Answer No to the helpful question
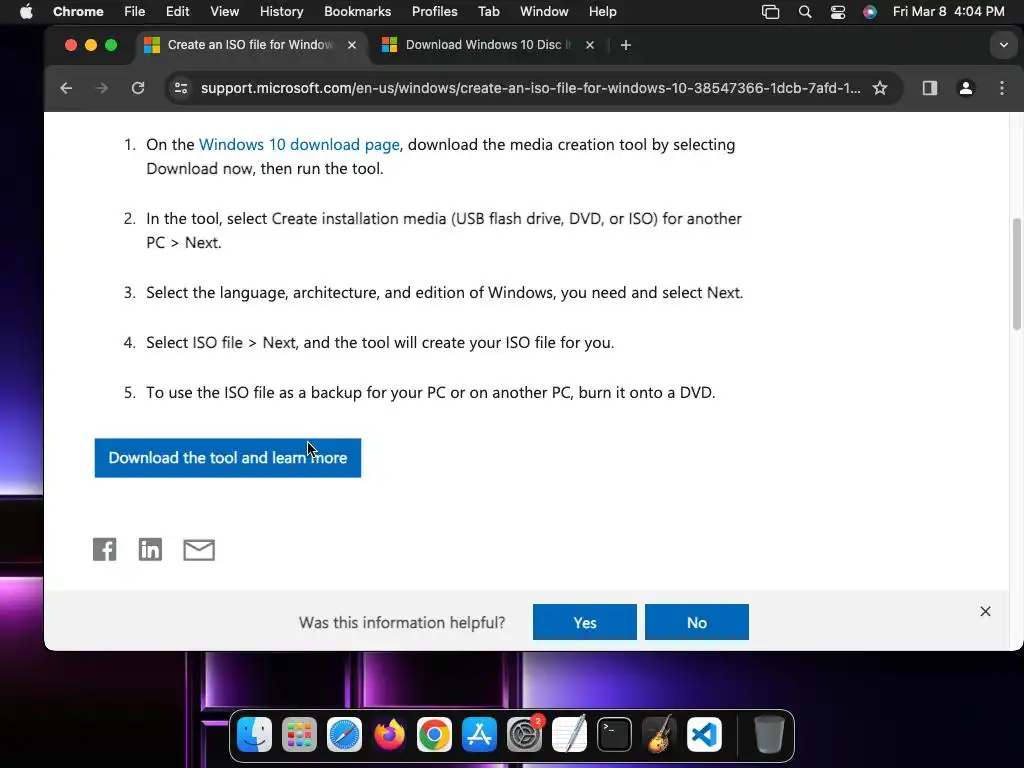The height and width of the screenshot is (768, 1024). (x=697, y=622)
